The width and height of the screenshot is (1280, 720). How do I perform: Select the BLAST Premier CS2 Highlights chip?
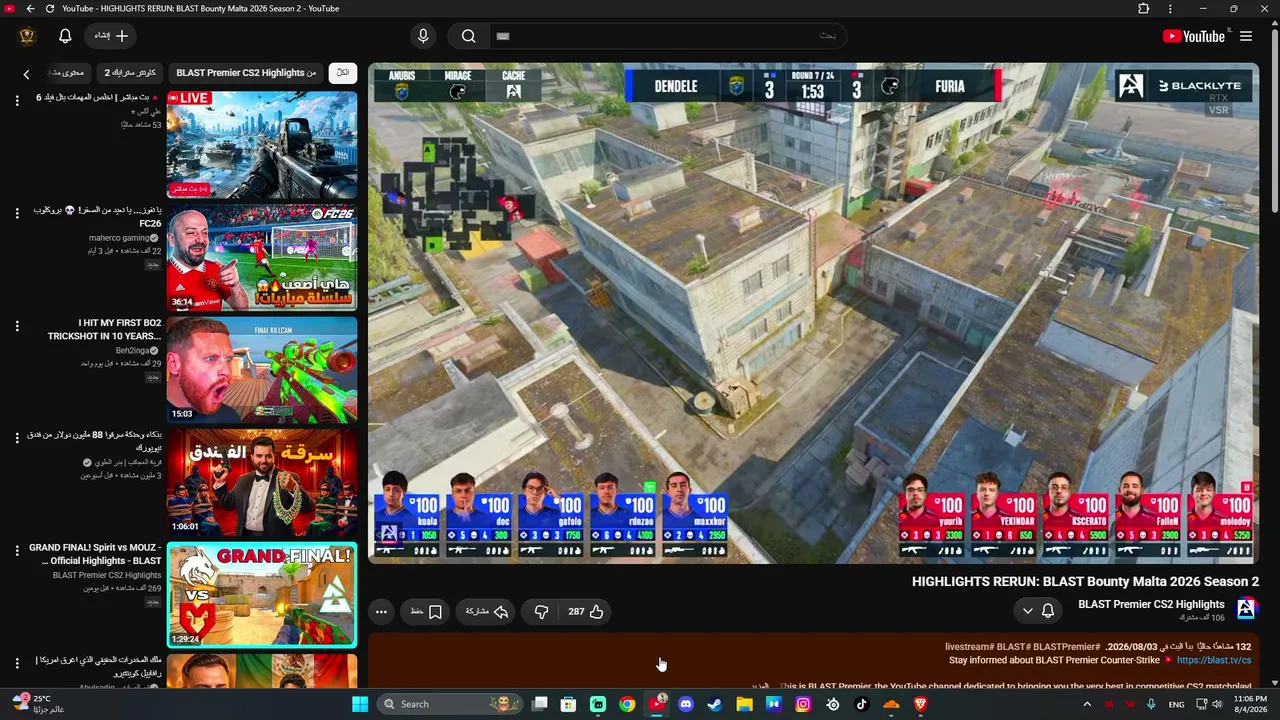246,73
